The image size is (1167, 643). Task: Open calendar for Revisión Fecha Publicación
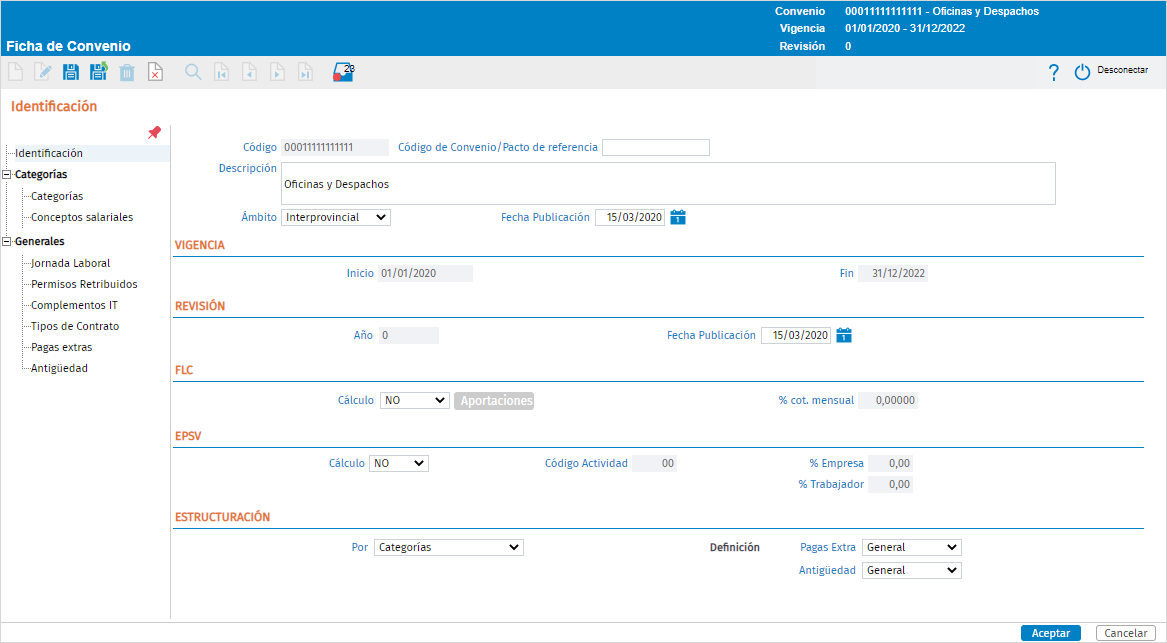844,335
